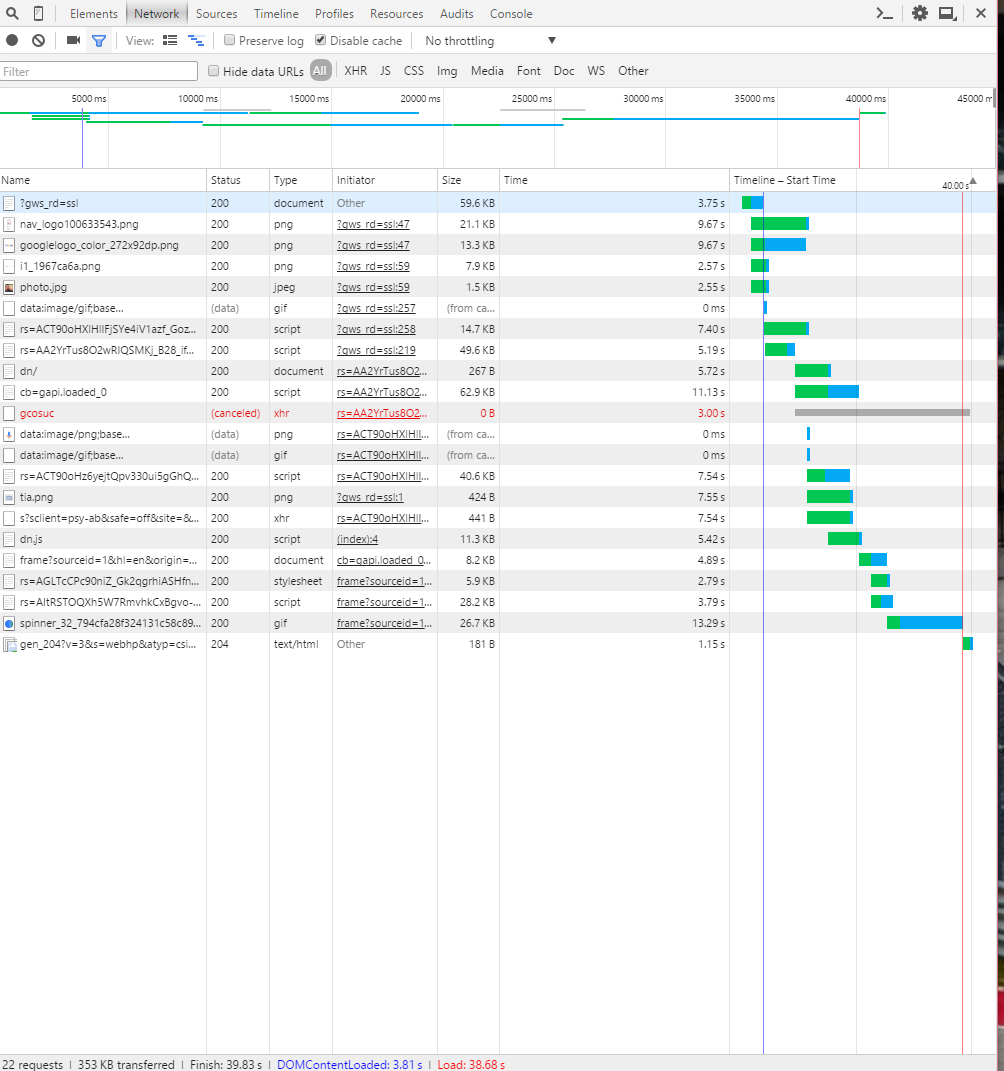
Task: Select the dn.js request row
Action: click(x=498, y=539)
